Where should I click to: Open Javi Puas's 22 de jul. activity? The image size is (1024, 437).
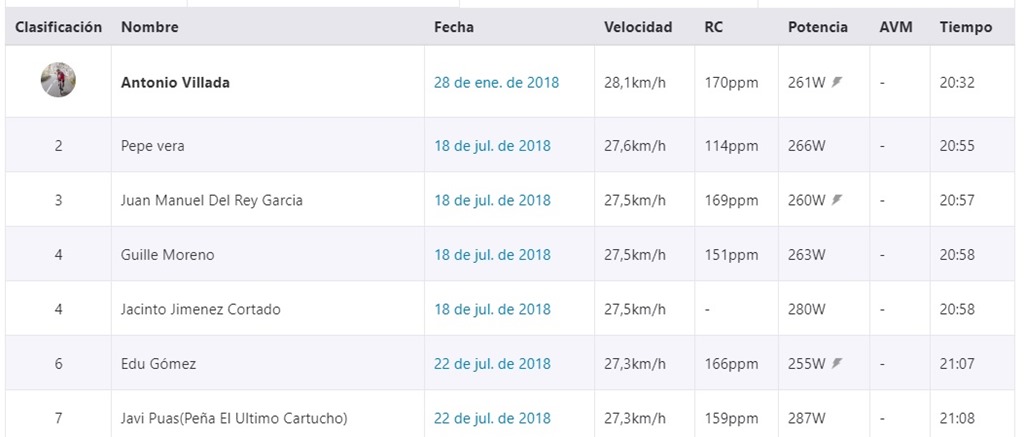point(492,418)
